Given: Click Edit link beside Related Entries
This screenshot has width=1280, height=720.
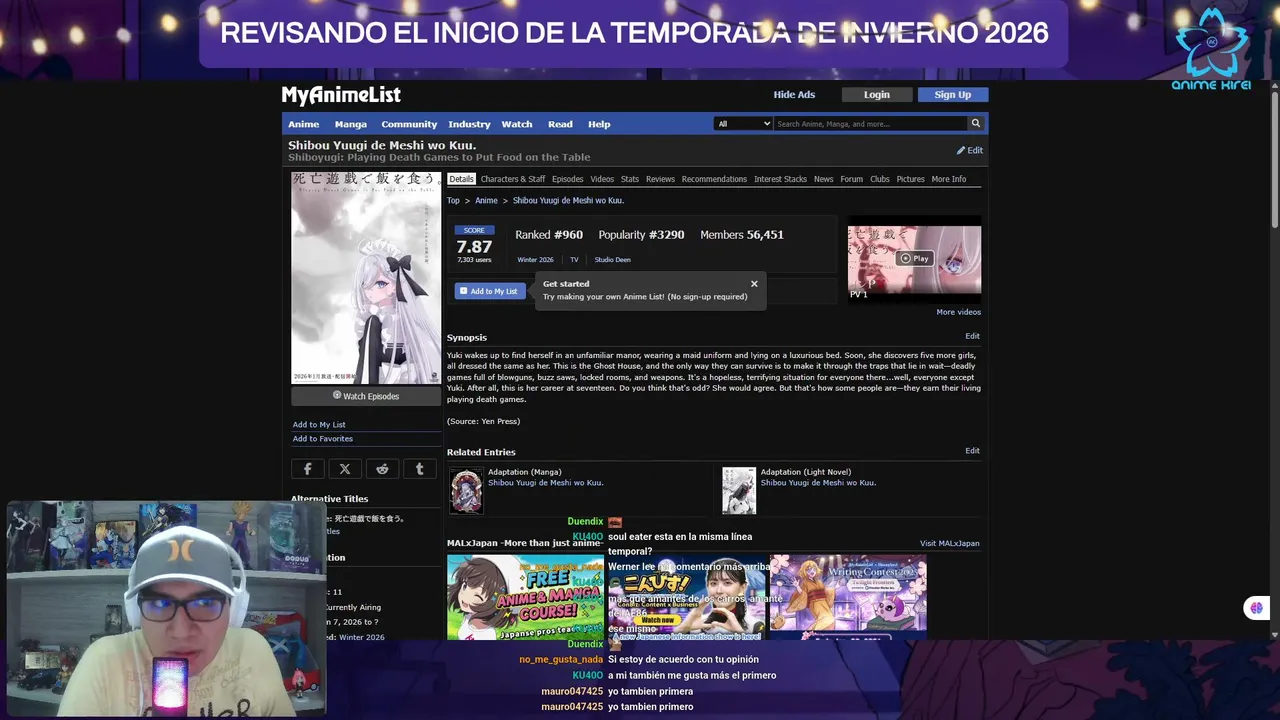Looking at the screenshot, I should (x=972, y=450).
